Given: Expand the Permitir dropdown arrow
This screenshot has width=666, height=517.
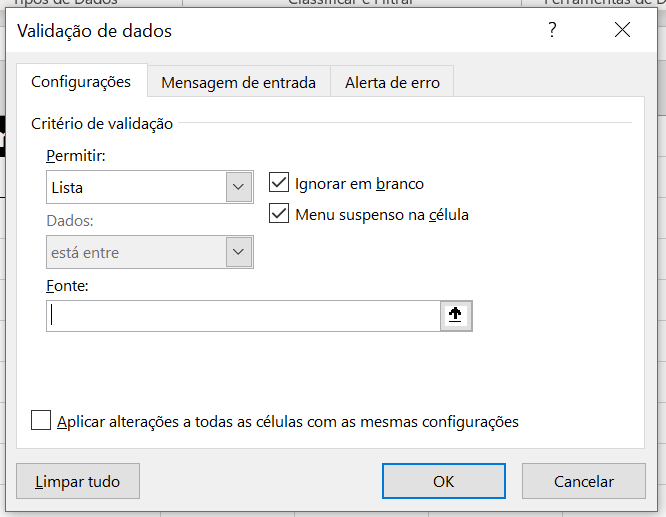Looking at the screenshot, I should (238, 187).
